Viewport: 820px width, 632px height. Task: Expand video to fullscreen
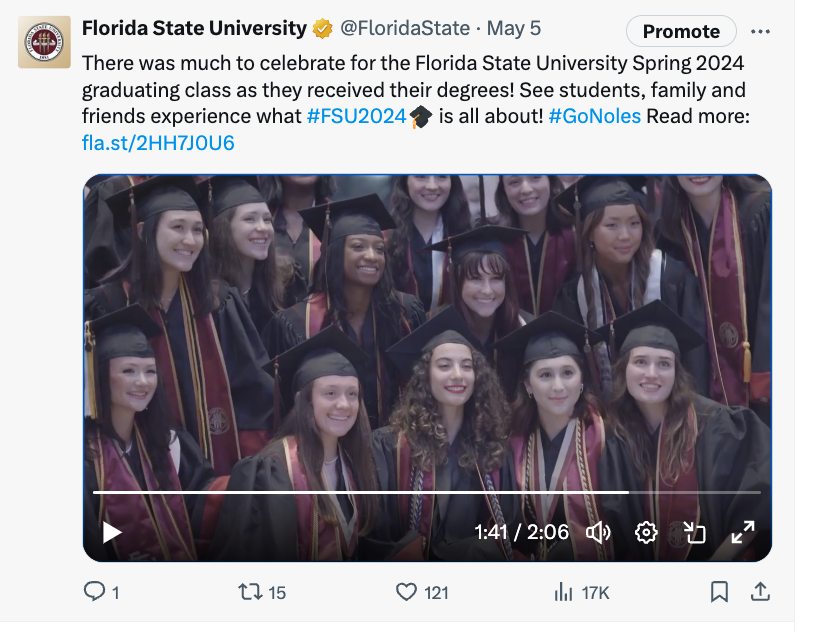click(x=742, y=532)
